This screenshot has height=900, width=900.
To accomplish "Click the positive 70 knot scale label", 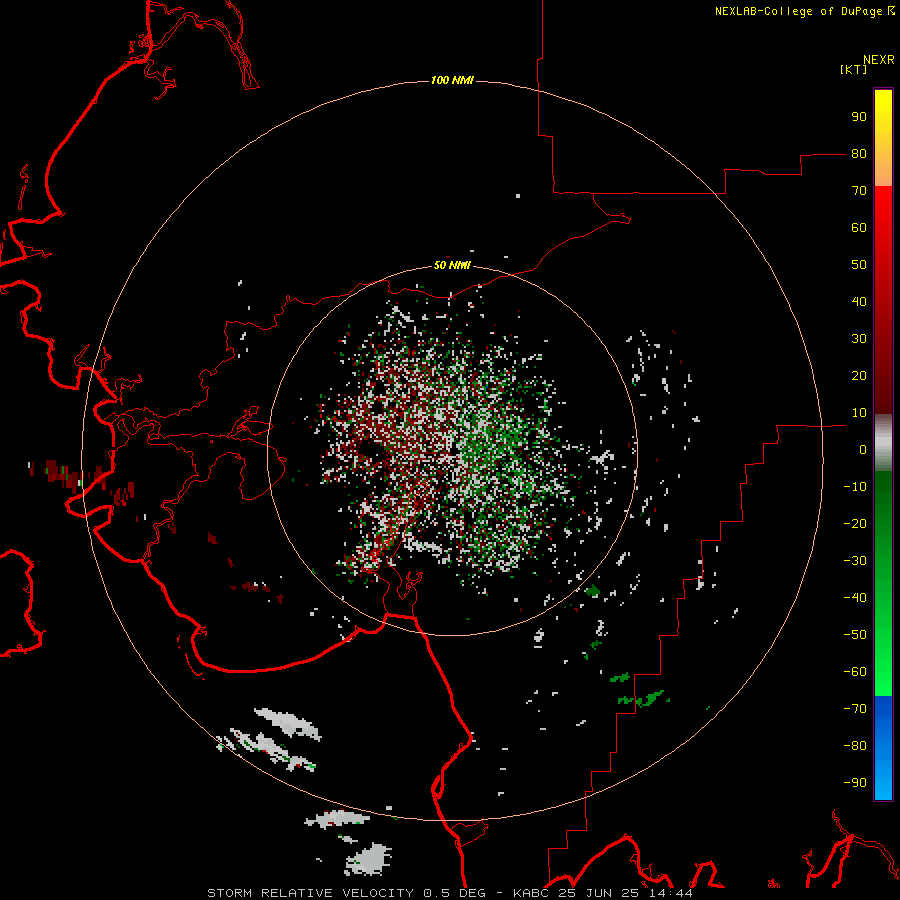I will [x=859, y=191].
